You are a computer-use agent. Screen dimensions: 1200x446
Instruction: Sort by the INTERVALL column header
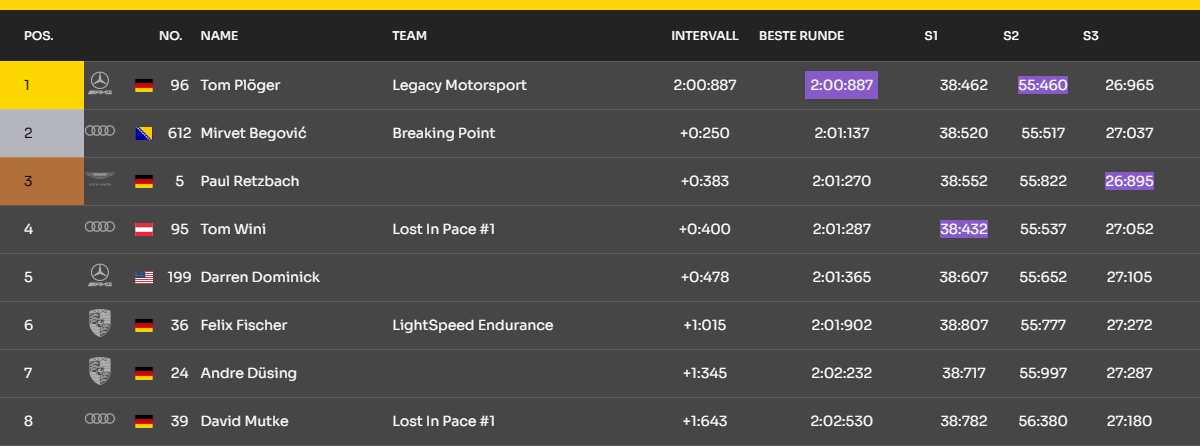704,36
